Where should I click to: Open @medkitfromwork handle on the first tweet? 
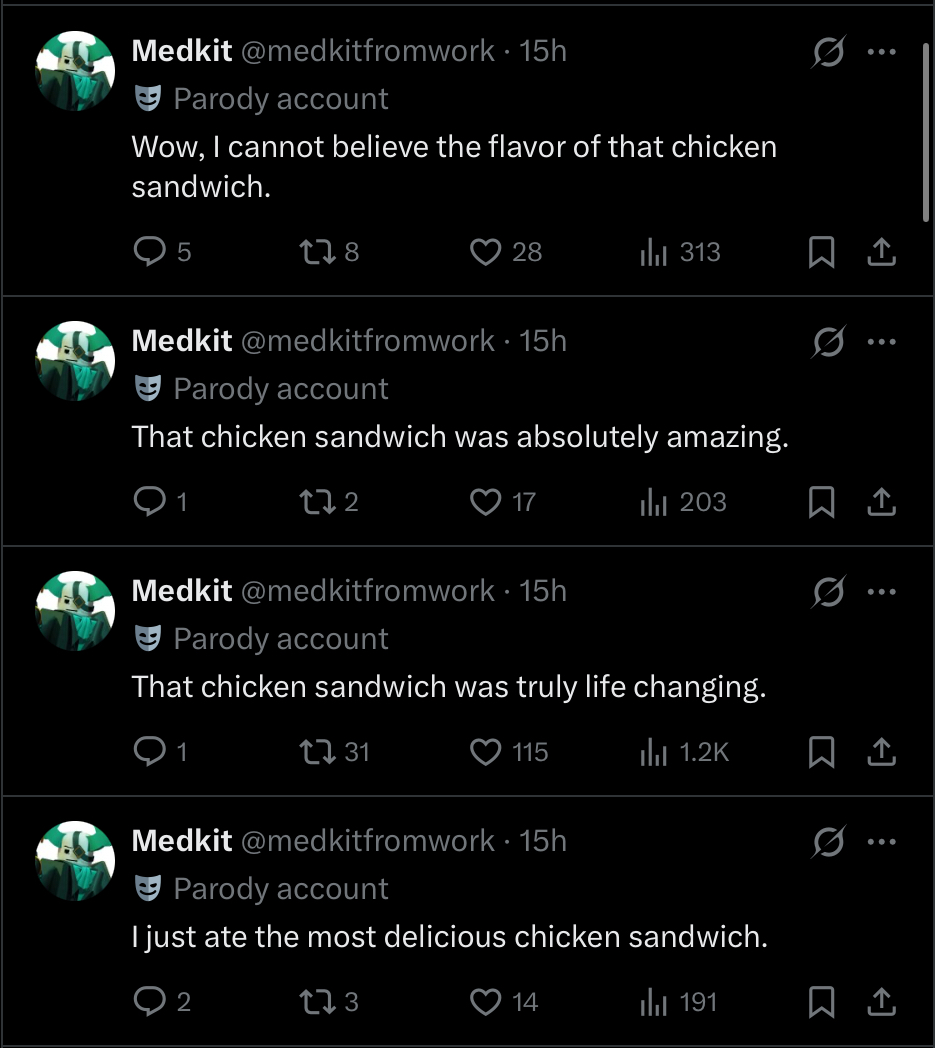(368, 51)
